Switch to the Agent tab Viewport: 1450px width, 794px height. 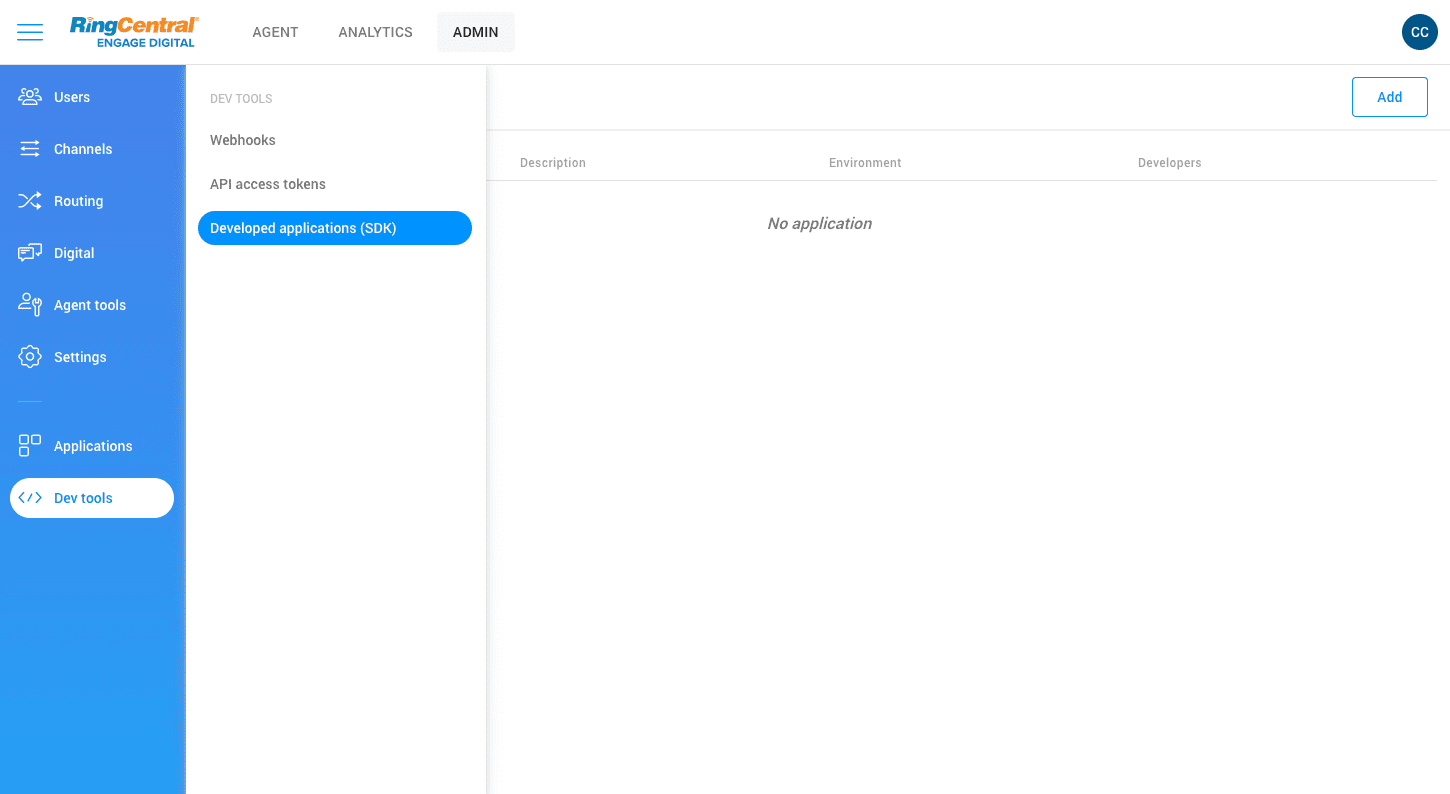pos(275,32)
